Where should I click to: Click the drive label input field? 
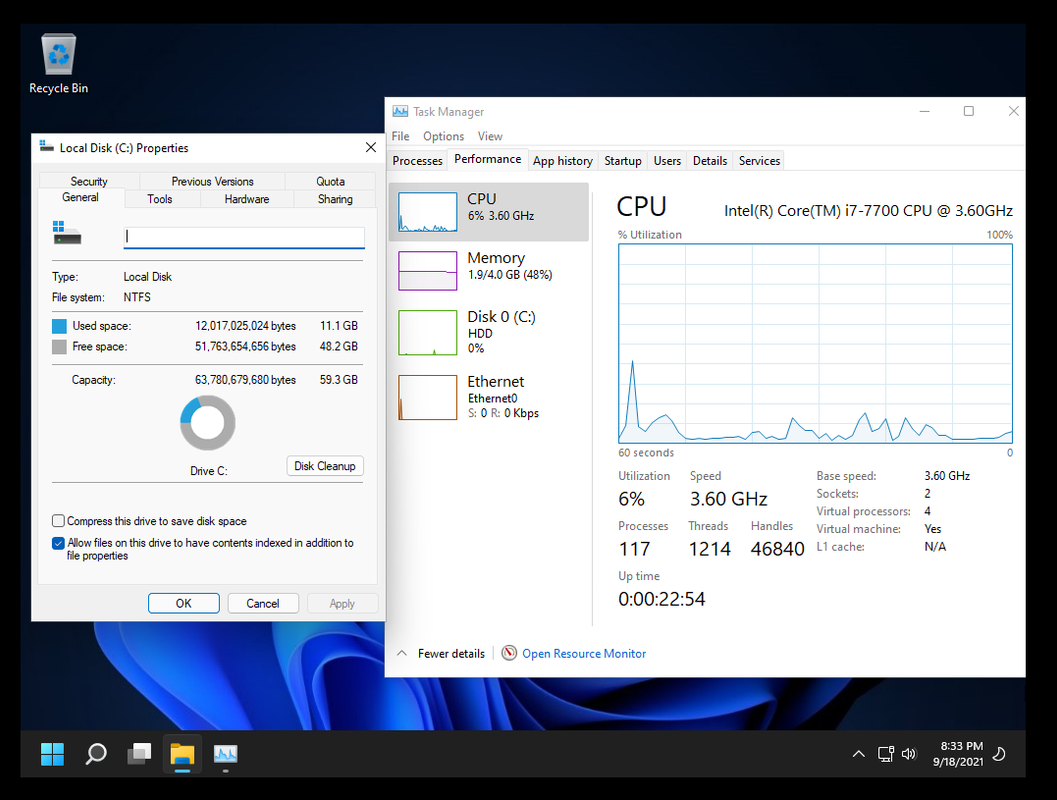point(244,237)
